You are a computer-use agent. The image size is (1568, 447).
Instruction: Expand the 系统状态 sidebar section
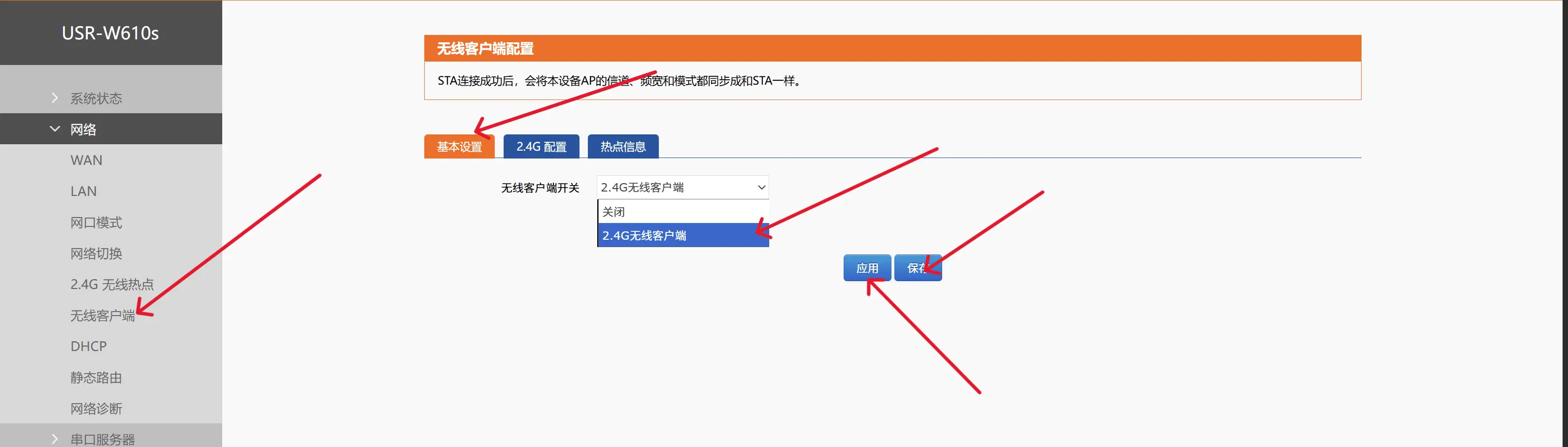point(111,98)
